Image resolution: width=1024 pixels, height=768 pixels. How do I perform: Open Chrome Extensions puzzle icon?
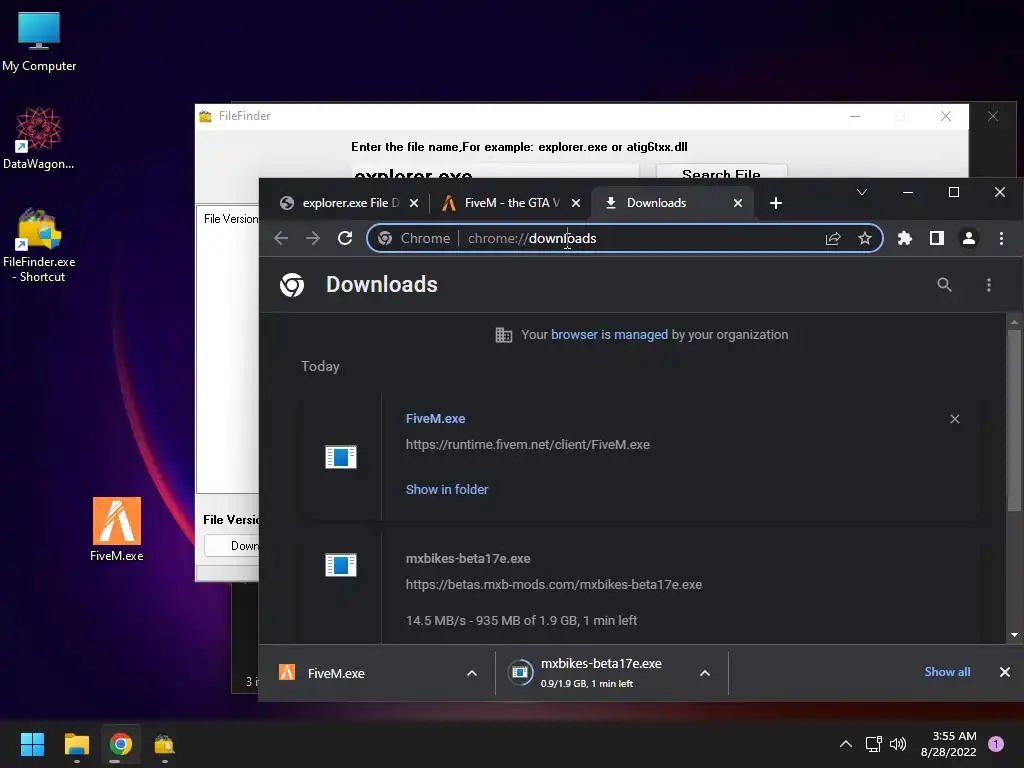click(904, 238)
